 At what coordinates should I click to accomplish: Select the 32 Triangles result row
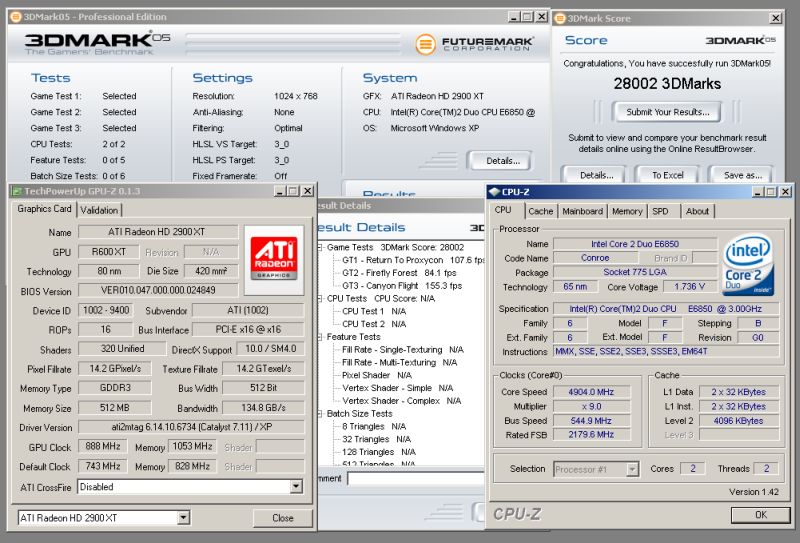(377, 439)
